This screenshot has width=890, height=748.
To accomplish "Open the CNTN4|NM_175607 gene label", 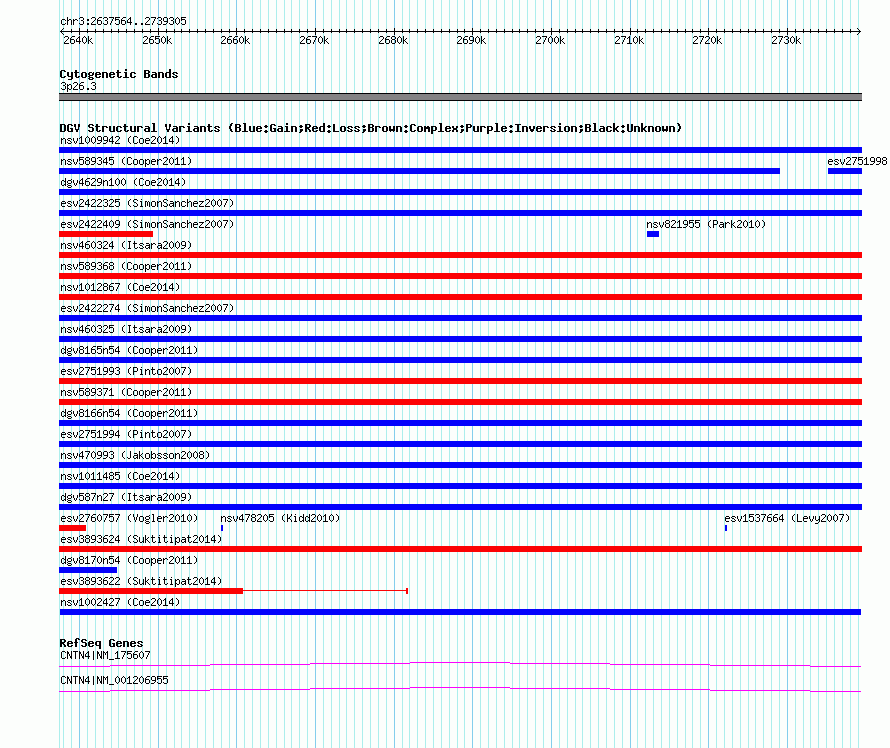I will pyautogui.click(x=105, y=655).
